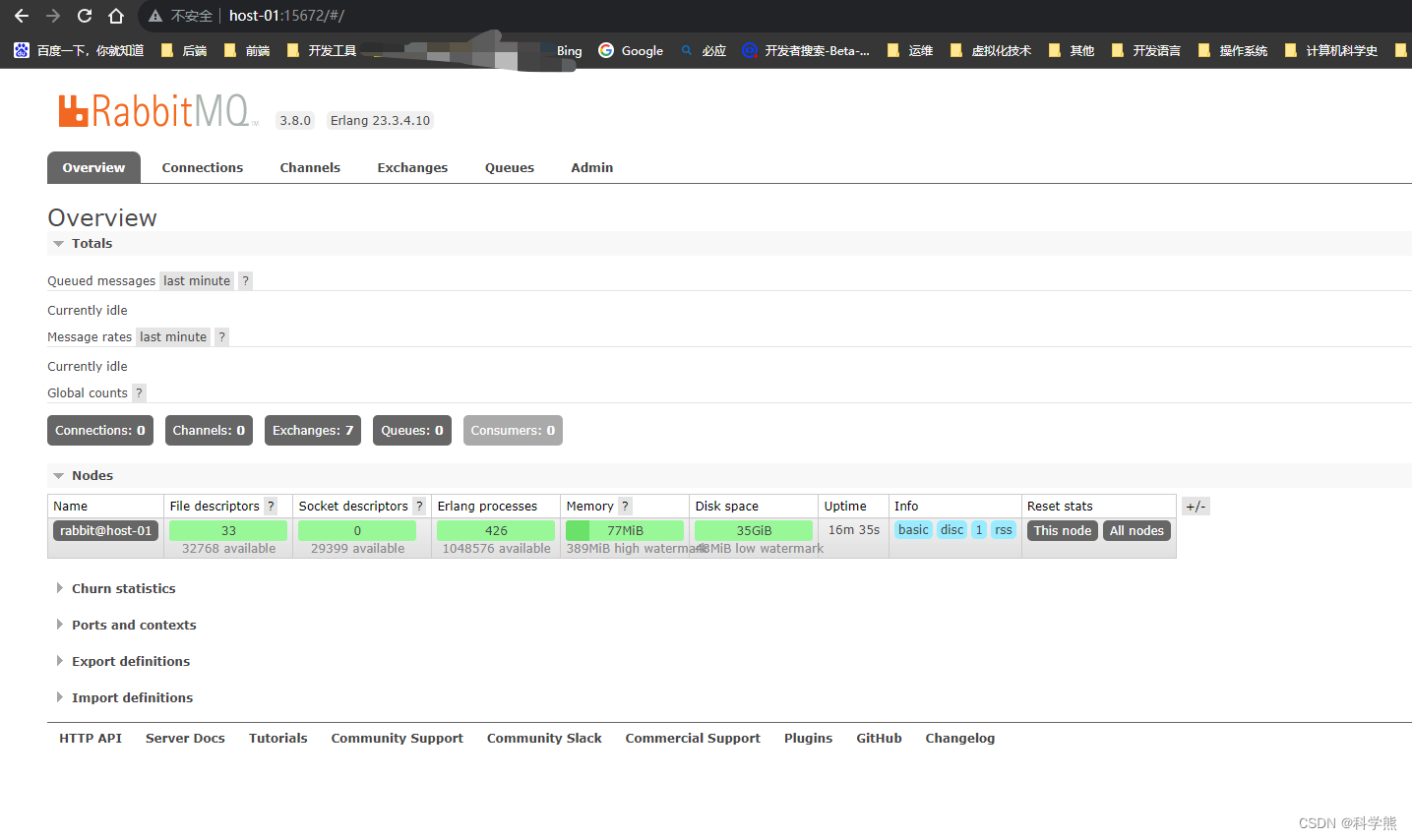Toggle node columns with +/- button
Image resolution: width=1412 pixels, height=840 pixels.
(1196, 507)
